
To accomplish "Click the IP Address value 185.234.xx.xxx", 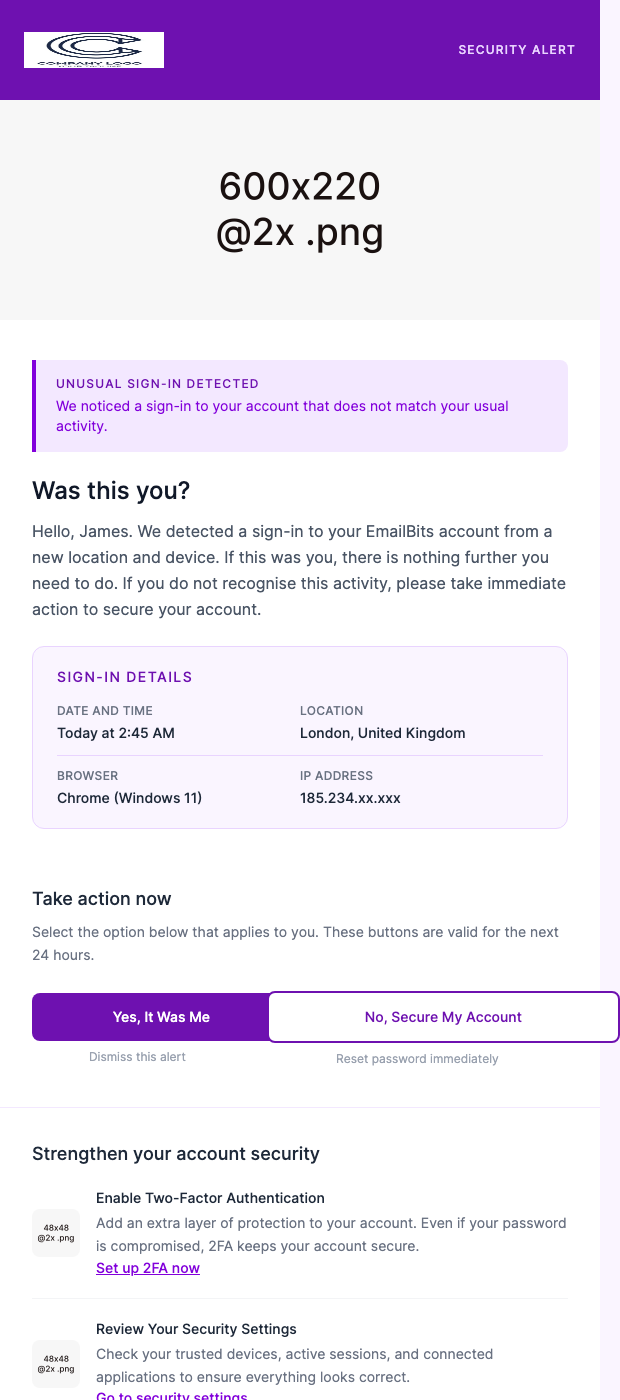I will (350, 798).
